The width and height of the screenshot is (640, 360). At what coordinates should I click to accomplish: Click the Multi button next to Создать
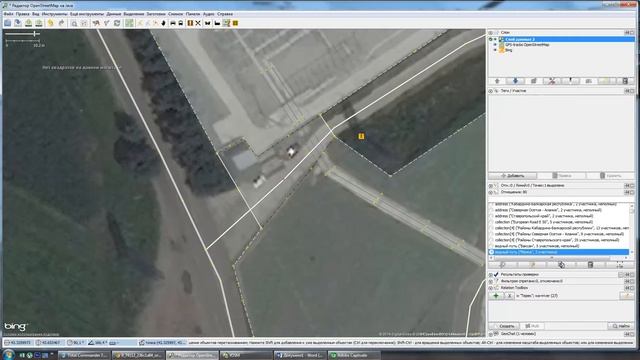[x=532, y=326]
